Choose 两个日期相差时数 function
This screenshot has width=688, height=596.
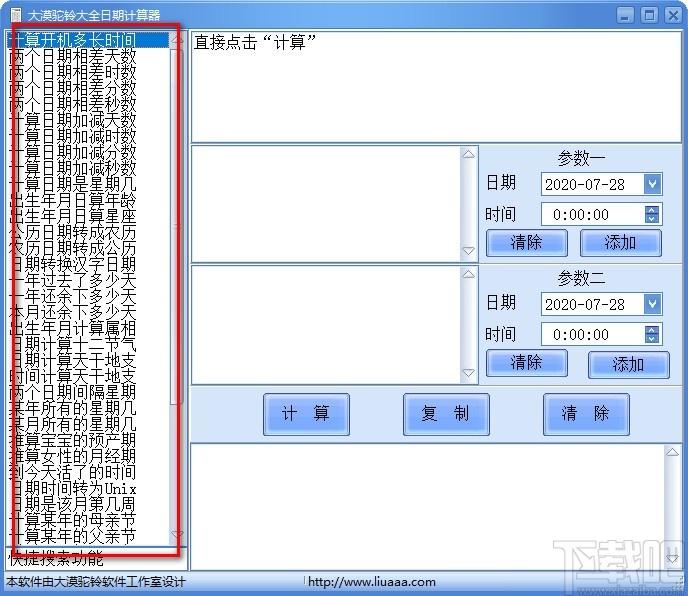pos(88,72)
